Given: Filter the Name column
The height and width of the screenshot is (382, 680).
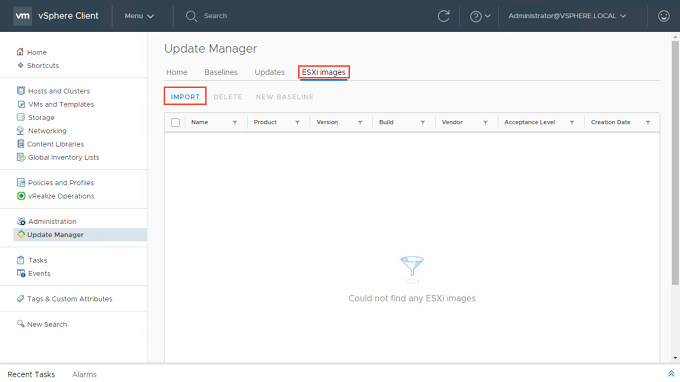Looking at the screenshot, I should point(235,123).
